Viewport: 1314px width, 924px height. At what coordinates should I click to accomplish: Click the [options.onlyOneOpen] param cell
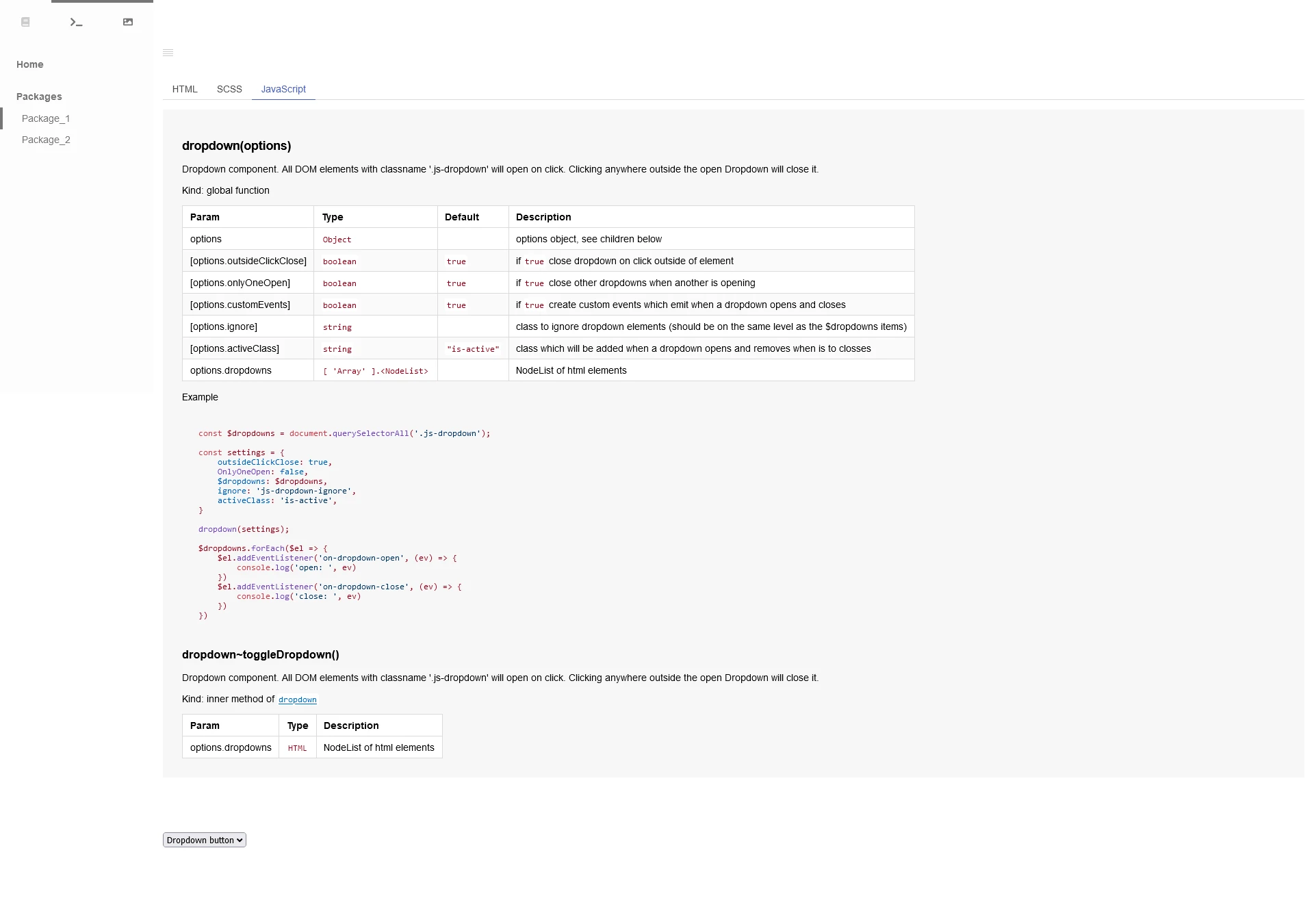(x=248, y=283)
